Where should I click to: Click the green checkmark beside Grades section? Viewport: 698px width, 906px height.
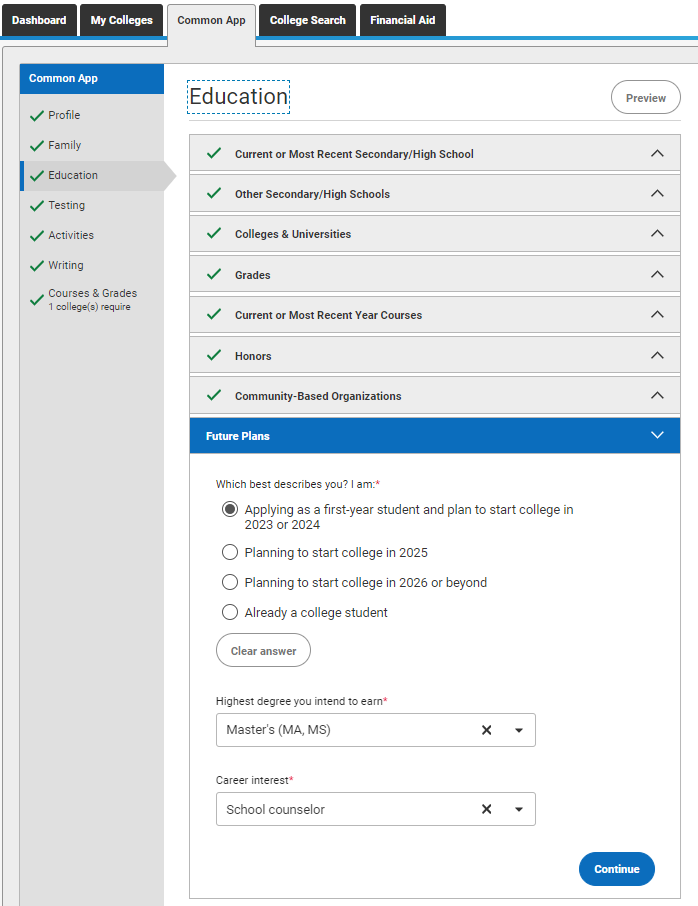coord(214,274)
